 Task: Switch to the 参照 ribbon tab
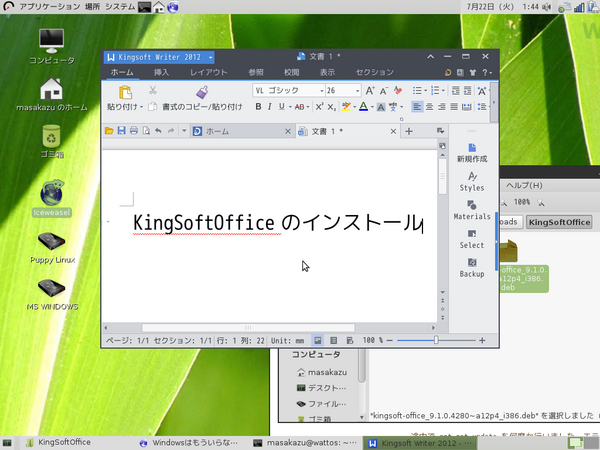pyautogui.click(x=256, y=72)
